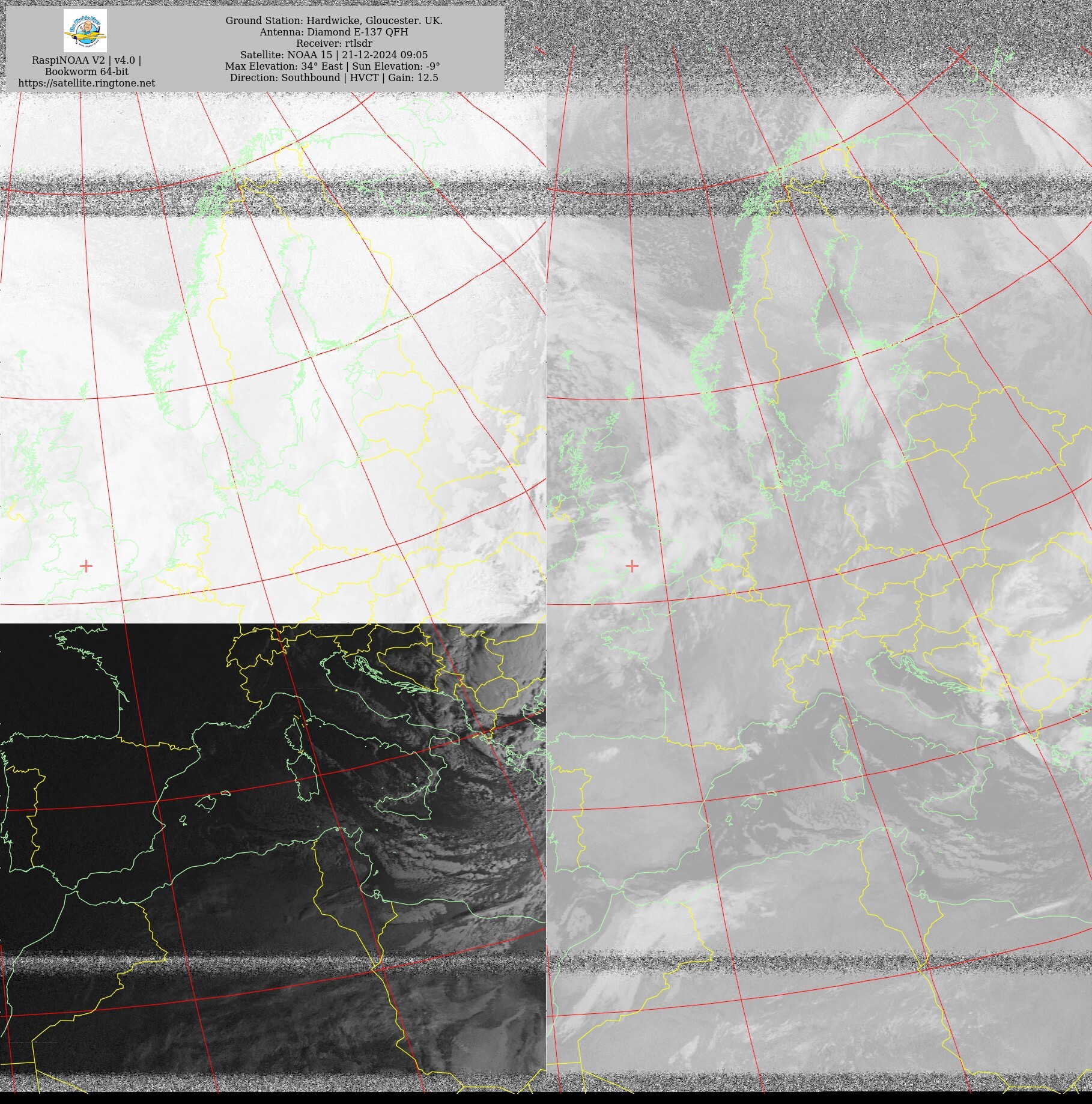This screenshot has height=1104, width=1092.
Task: Click the 'Antenna: Diamond E-137 QFH' line
Action: pos(334,32)
